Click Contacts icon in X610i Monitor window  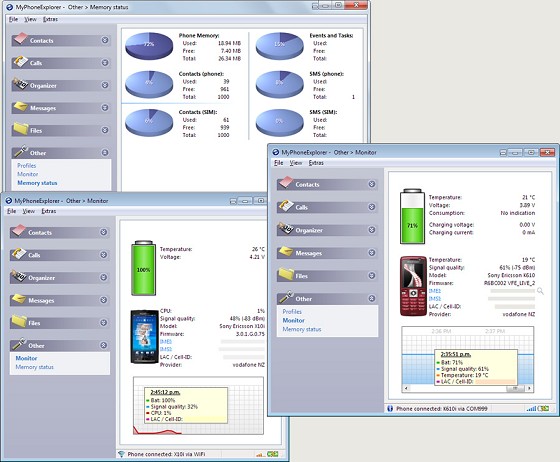(x=286, y=182)
